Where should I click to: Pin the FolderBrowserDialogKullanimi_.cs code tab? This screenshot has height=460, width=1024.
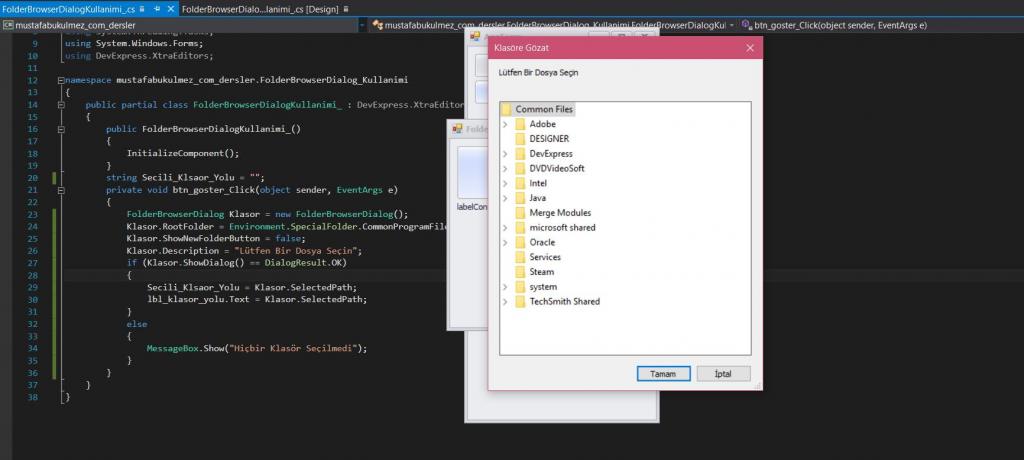[157, 9]
